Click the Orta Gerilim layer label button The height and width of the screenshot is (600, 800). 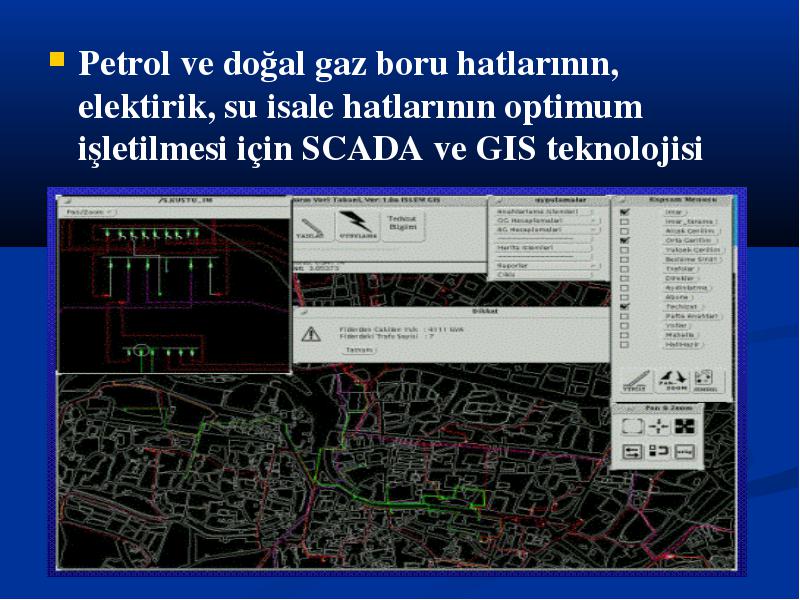[x=689, y=240]
